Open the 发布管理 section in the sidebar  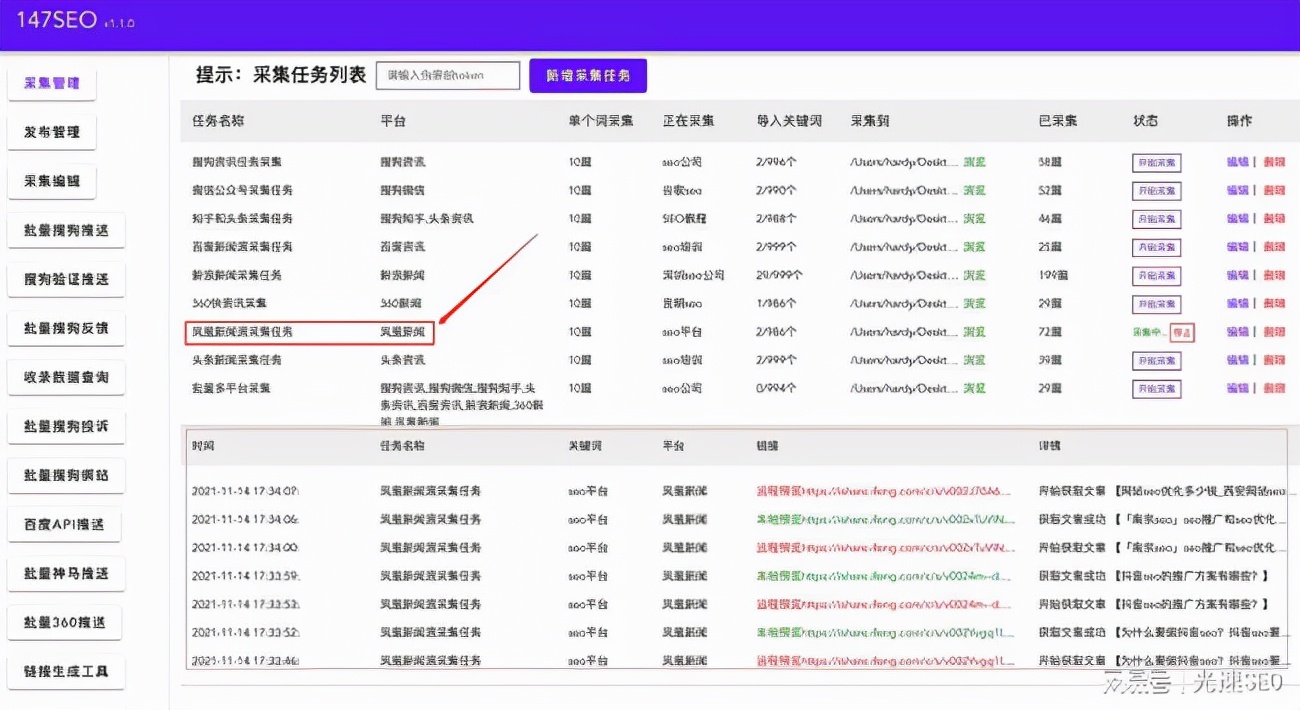point(52,132)
